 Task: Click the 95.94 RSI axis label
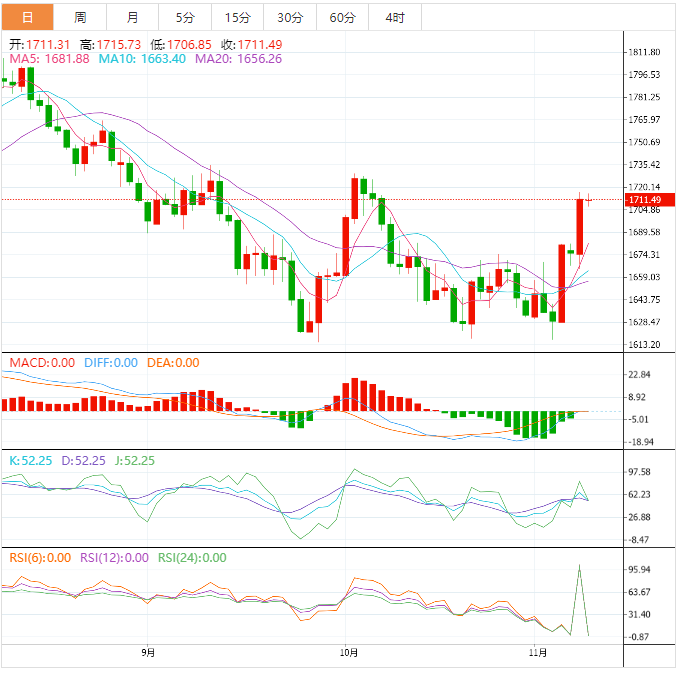coord(639,569)
